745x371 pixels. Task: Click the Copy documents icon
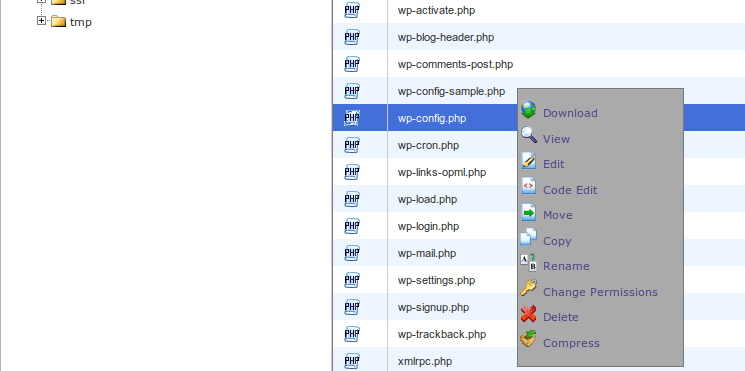pos(528,237)
